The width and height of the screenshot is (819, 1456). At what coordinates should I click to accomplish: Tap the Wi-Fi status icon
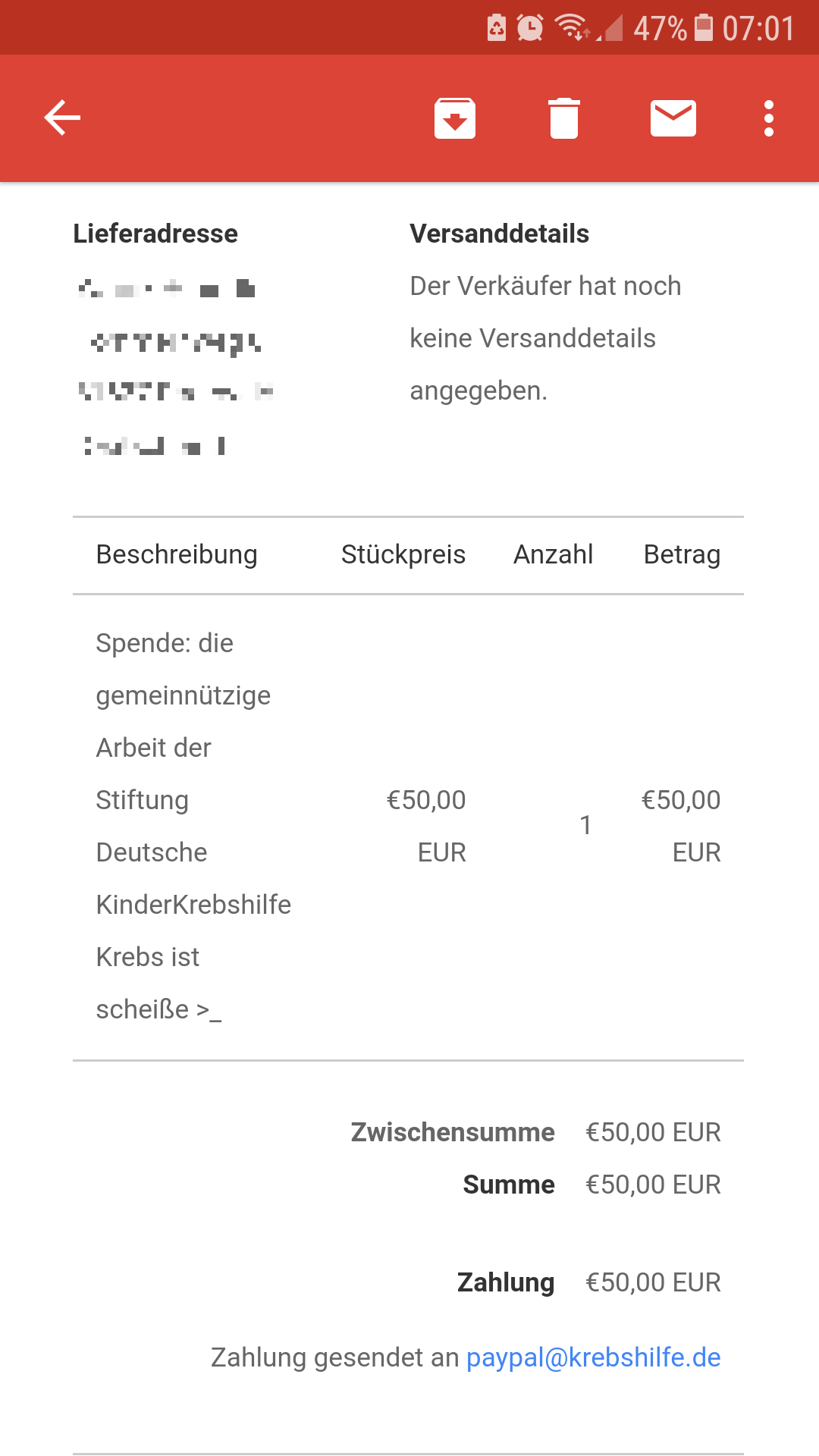pos(573,28)
